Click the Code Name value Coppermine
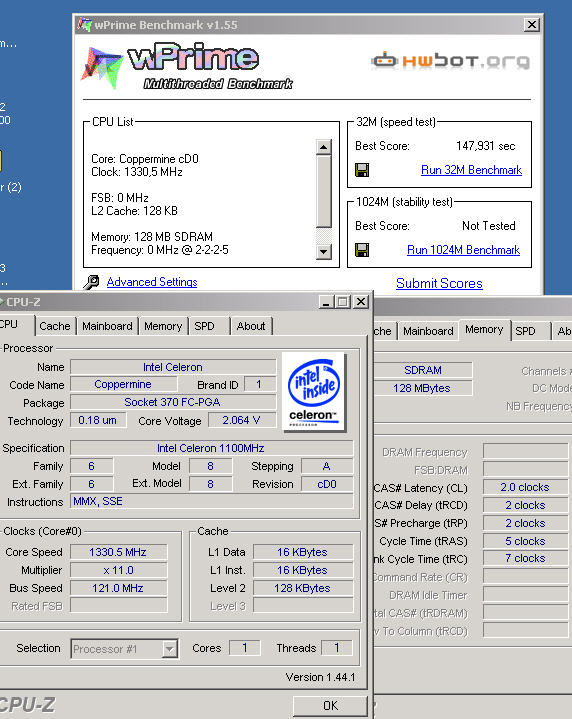Viewport: 572px width, 719px height. tap(122, 384)
